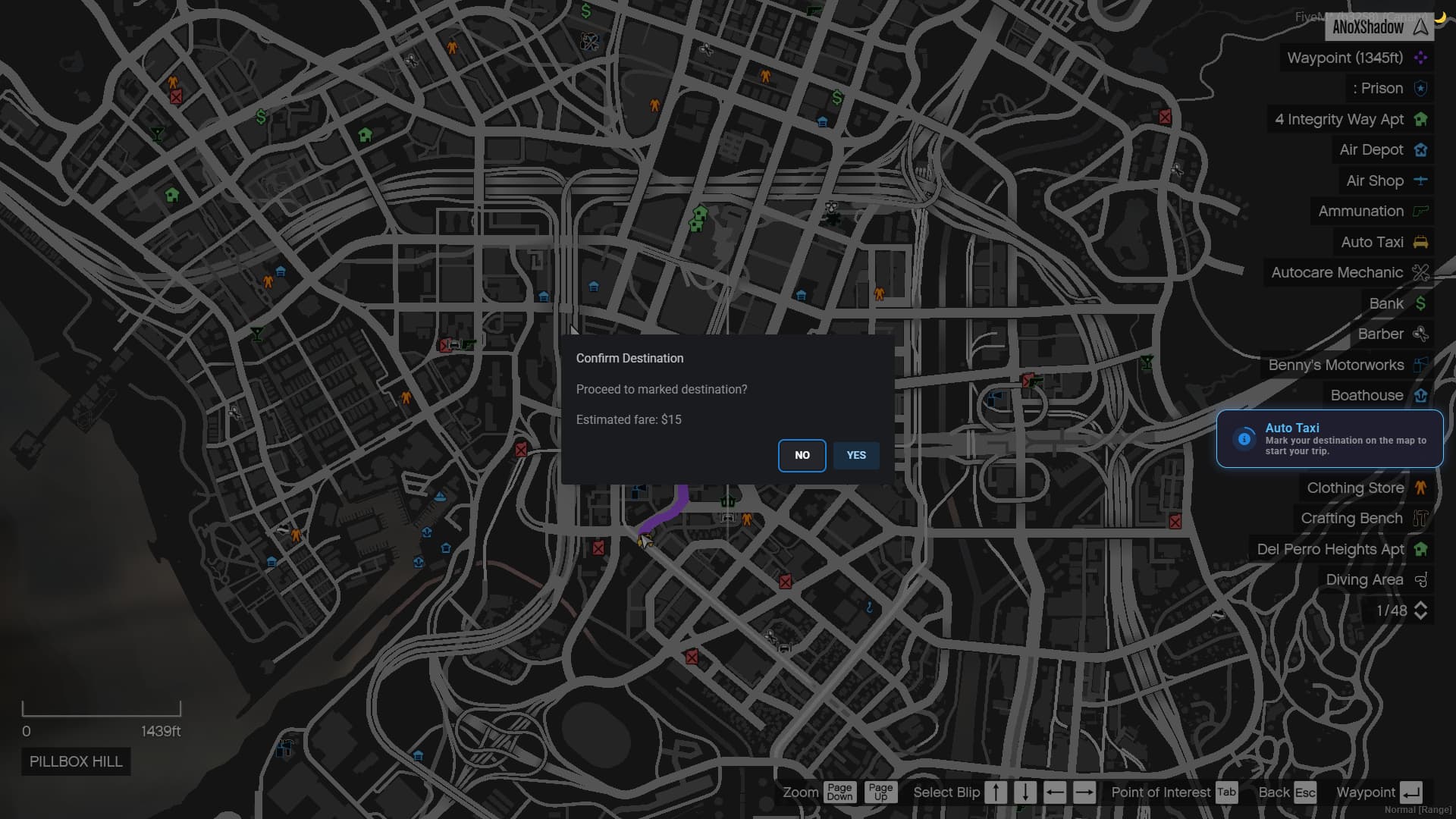Select Air Depot in legend
1456x819 pixels.
click(1382, 149)
